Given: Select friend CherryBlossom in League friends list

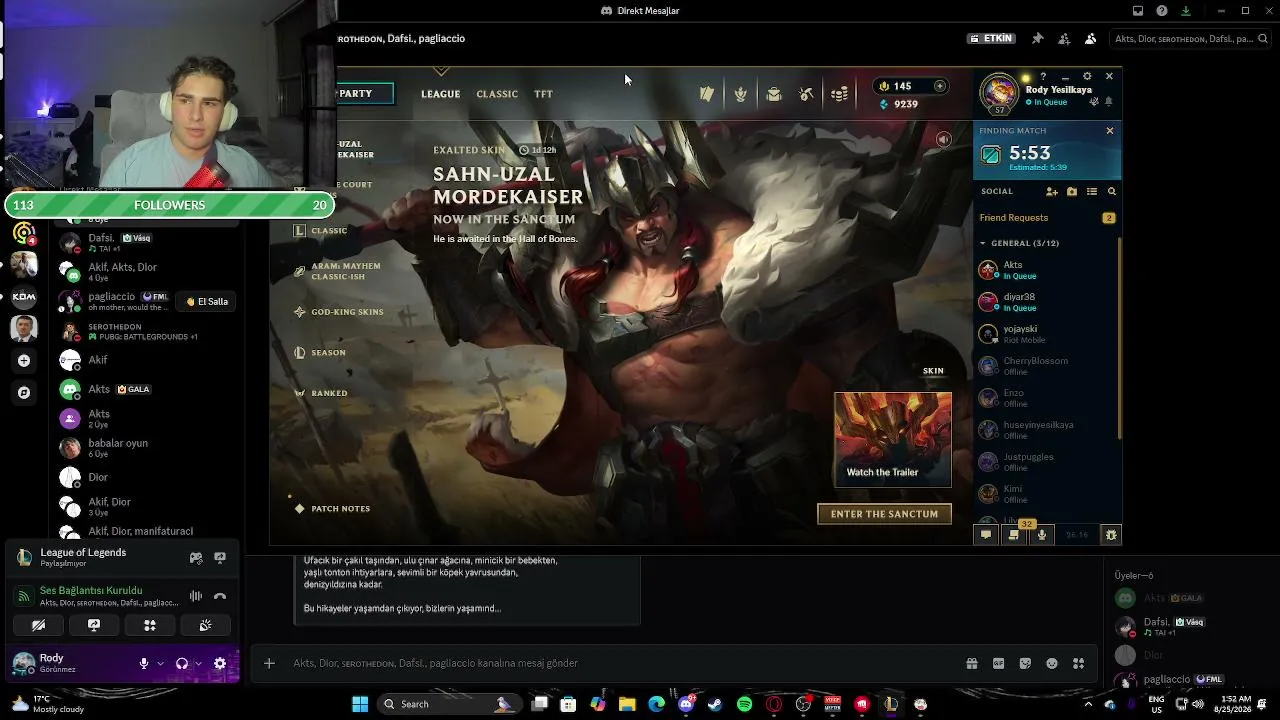Looking at the screenshot, I should pyautogui.click(x=1047, y=366).
